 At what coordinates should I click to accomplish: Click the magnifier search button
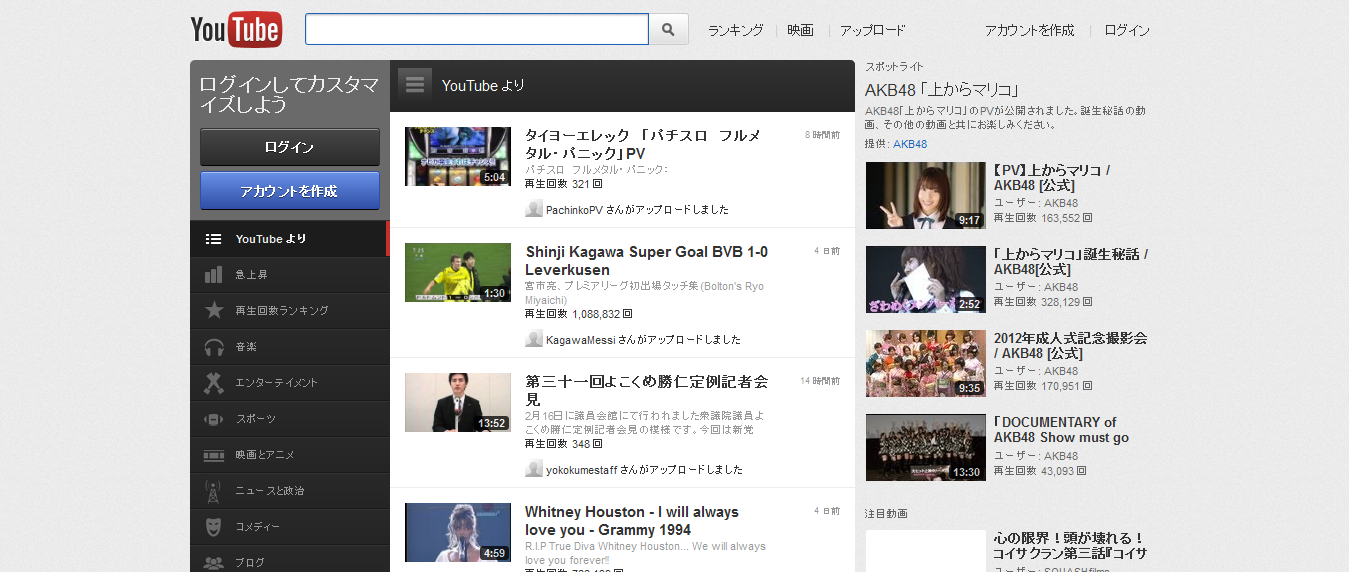click(669, 29)
